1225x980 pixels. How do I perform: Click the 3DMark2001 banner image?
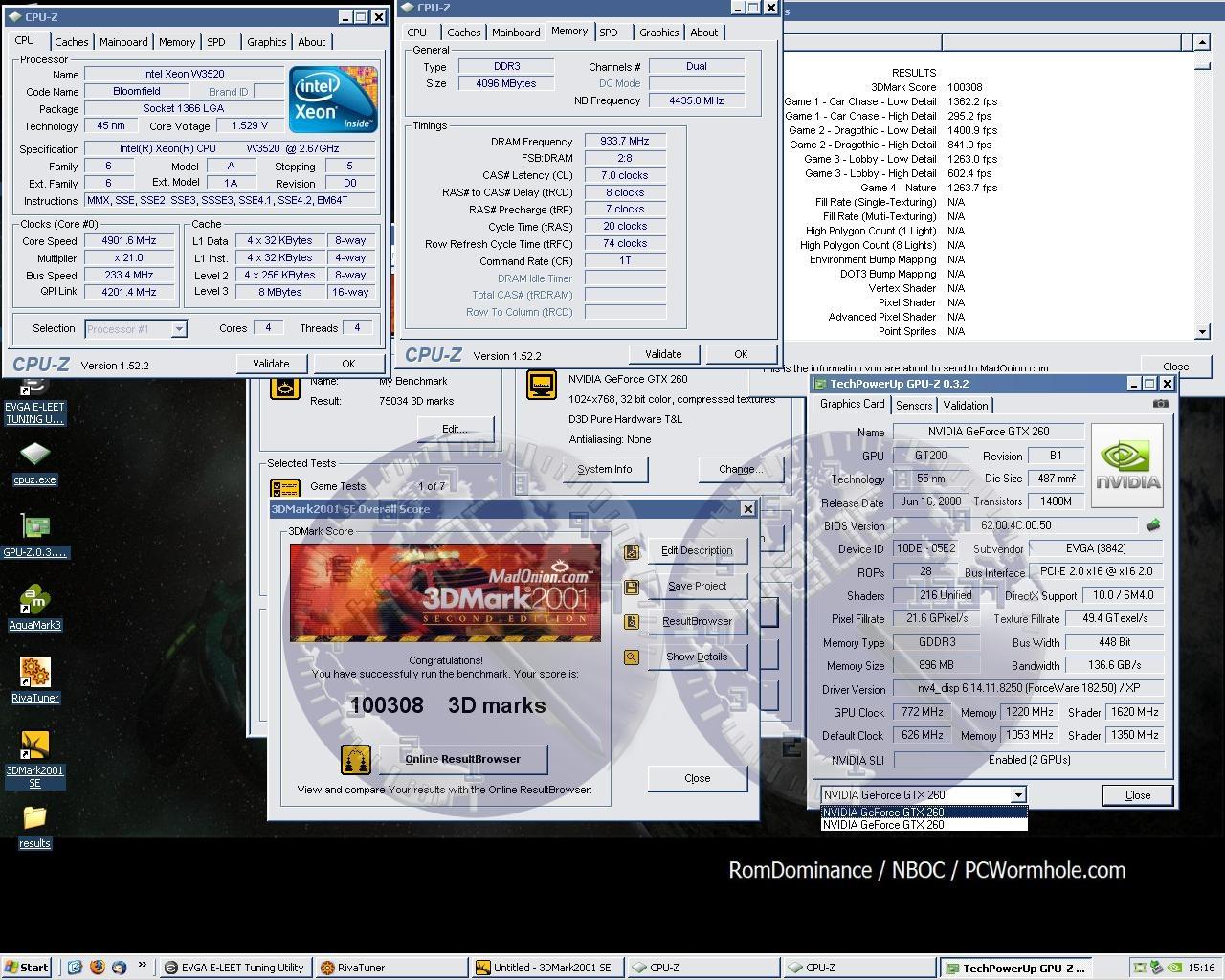coord(445,592)
